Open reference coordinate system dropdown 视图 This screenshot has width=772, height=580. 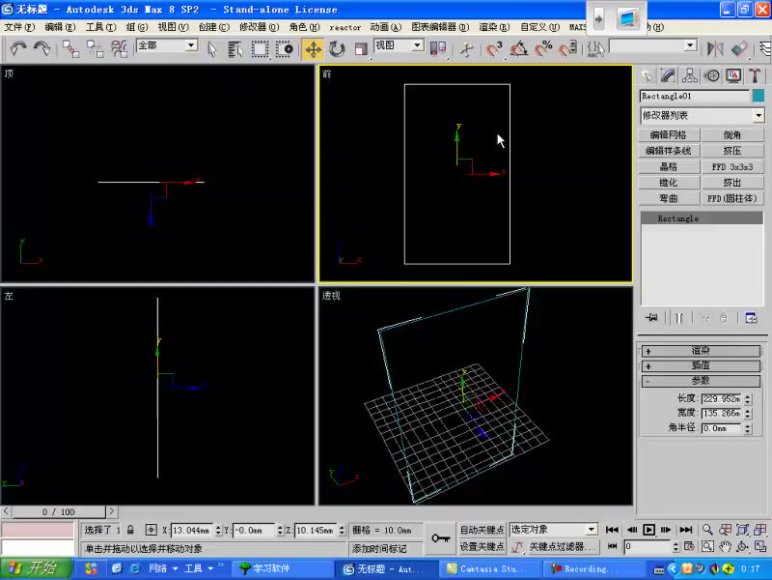tap(399, 46)
